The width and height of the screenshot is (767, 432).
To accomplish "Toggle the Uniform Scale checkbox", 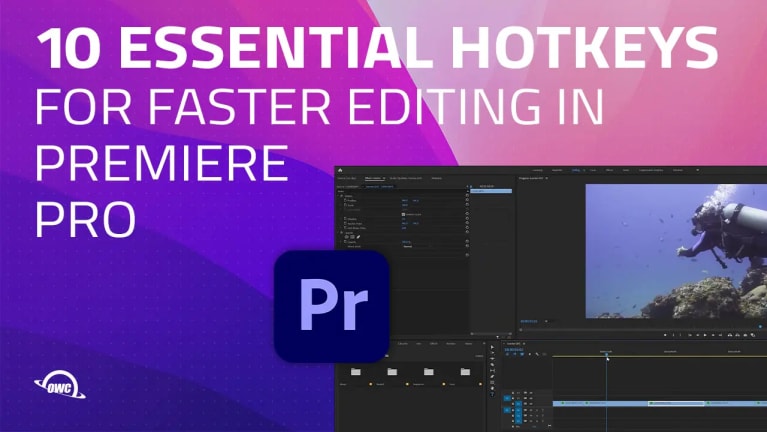I will coord(403,214).
